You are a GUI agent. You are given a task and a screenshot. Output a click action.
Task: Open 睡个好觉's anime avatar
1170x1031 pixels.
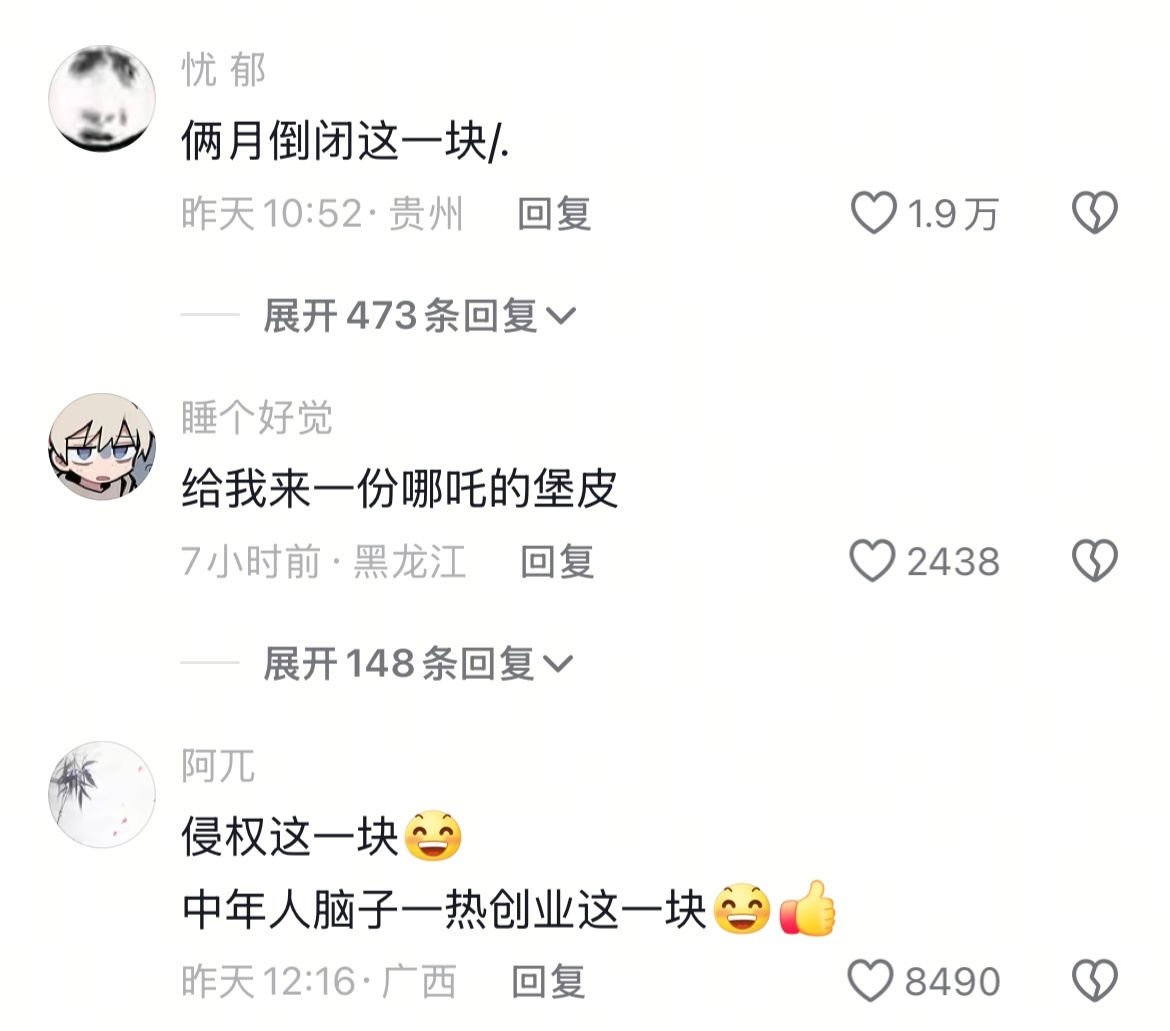(x=102, y=446)
